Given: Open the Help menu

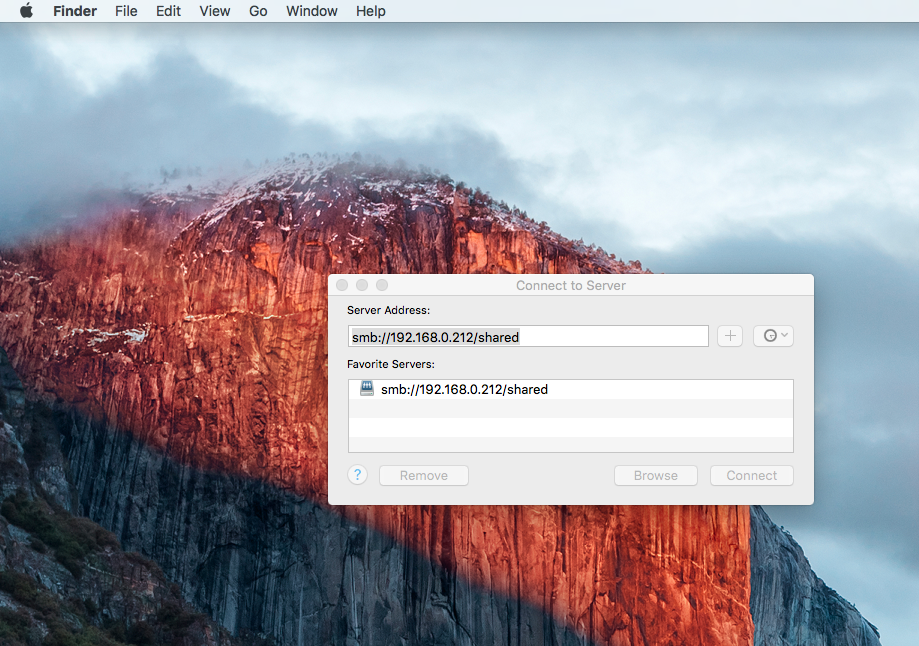Looking at the screenshot, I should (371, 11).
